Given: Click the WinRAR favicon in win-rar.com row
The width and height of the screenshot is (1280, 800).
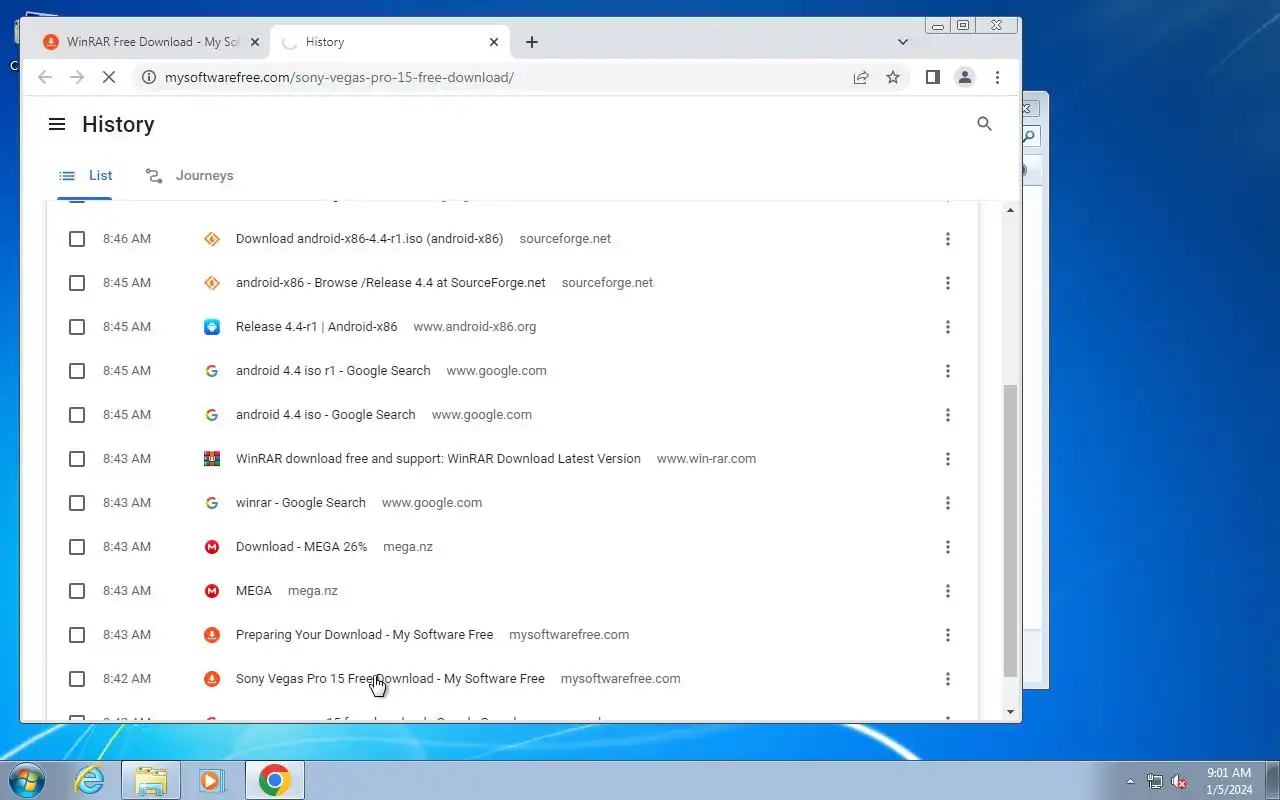Looking at the screenshot, I should (212, 459).
